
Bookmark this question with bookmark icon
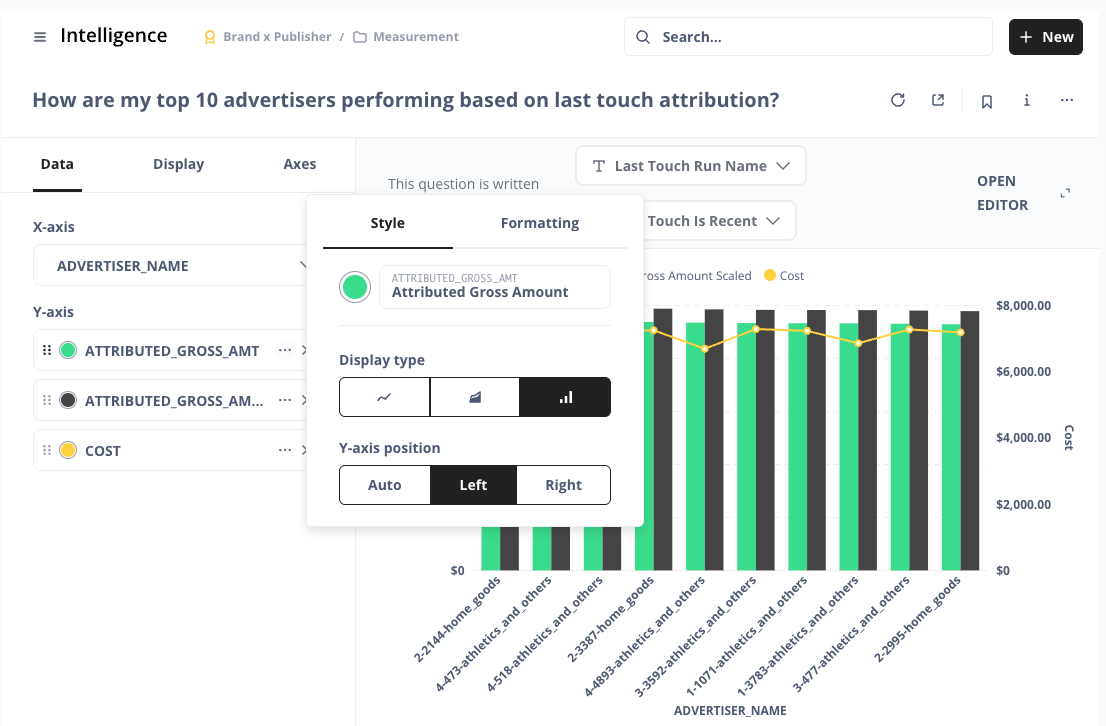[987, 101]
